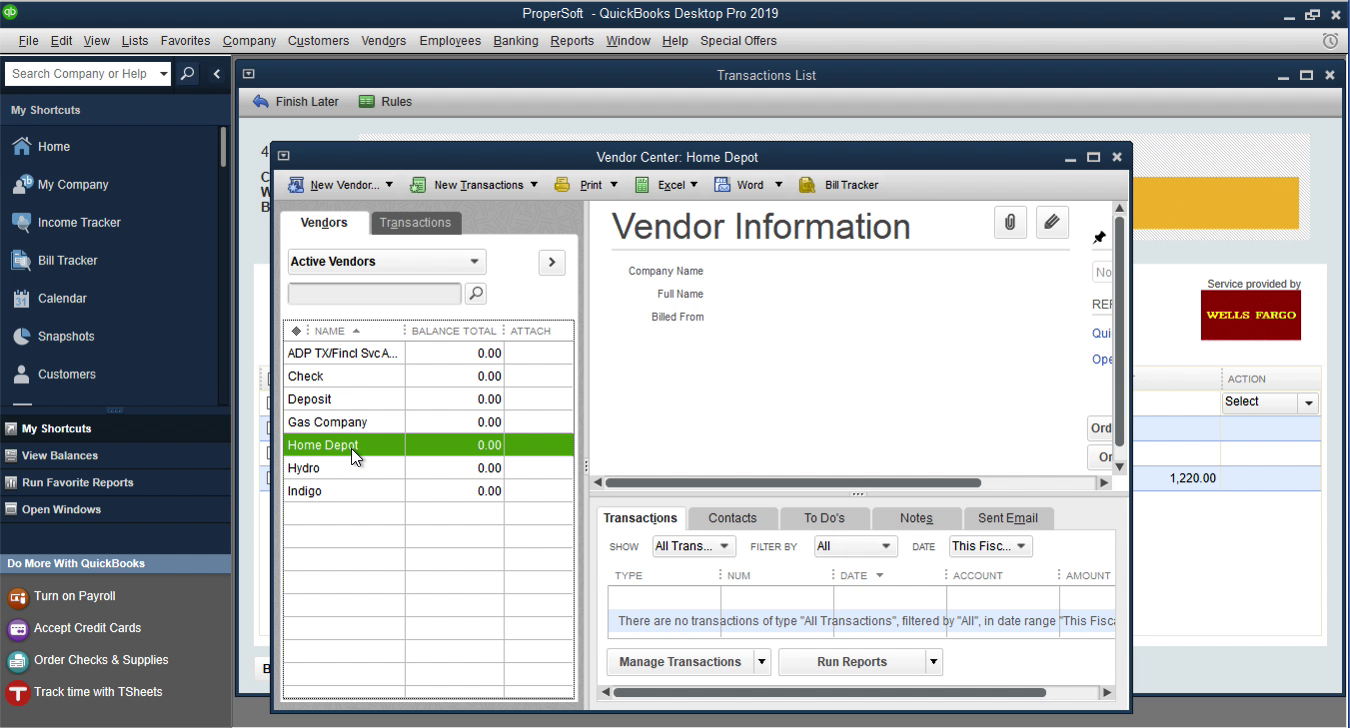The width and height of the screenshot is (1350, 728).
Task: Switch to the Sent Email tab
Action: pyautogui.click(x=1007, y=518)
